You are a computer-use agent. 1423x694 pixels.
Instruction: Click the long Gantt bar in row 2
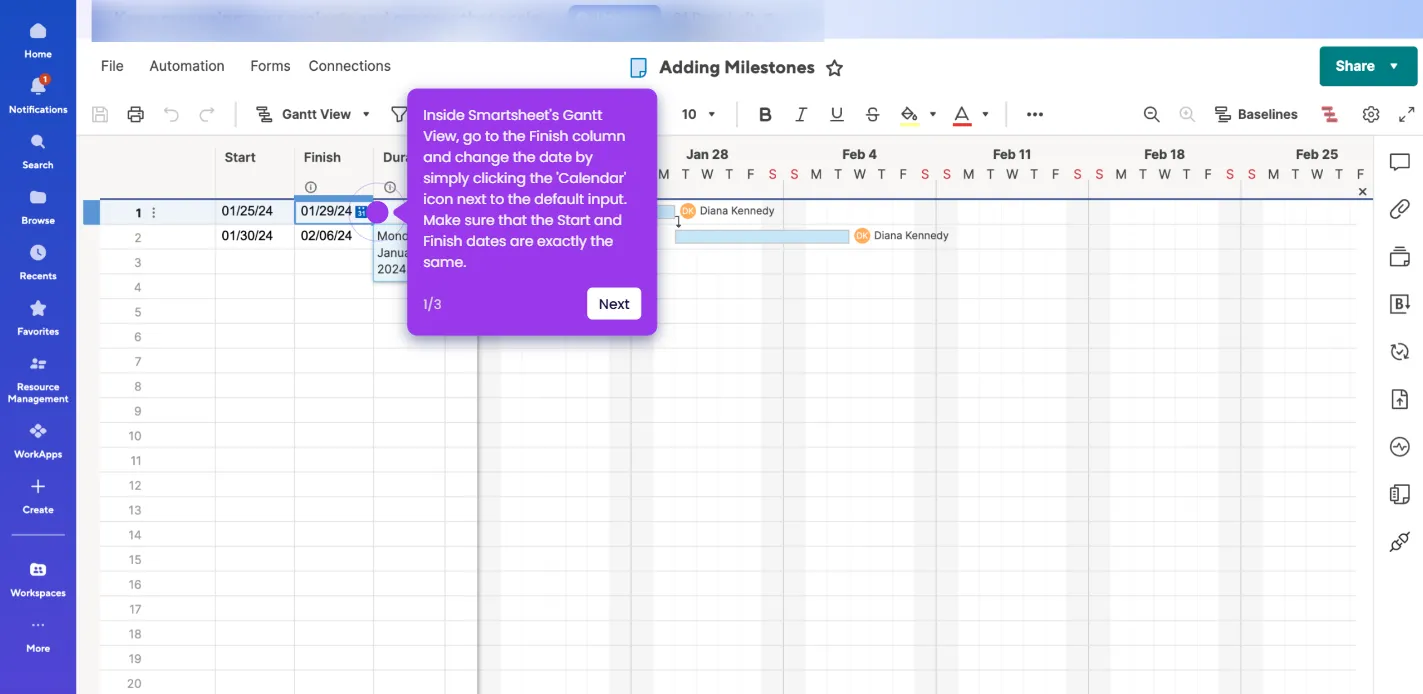762,236
